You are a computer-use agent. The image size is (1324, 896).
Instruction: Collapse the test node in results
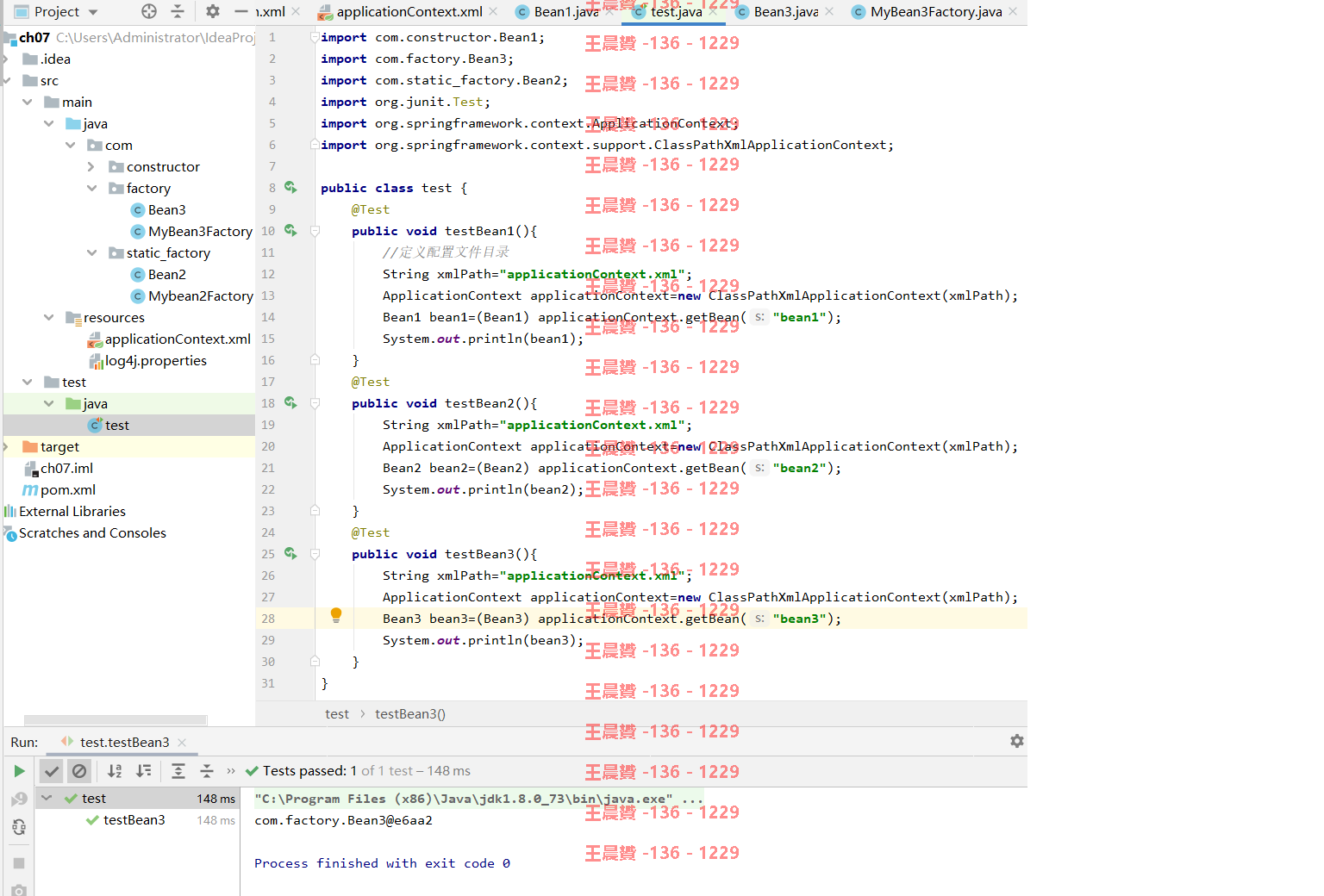47,798
